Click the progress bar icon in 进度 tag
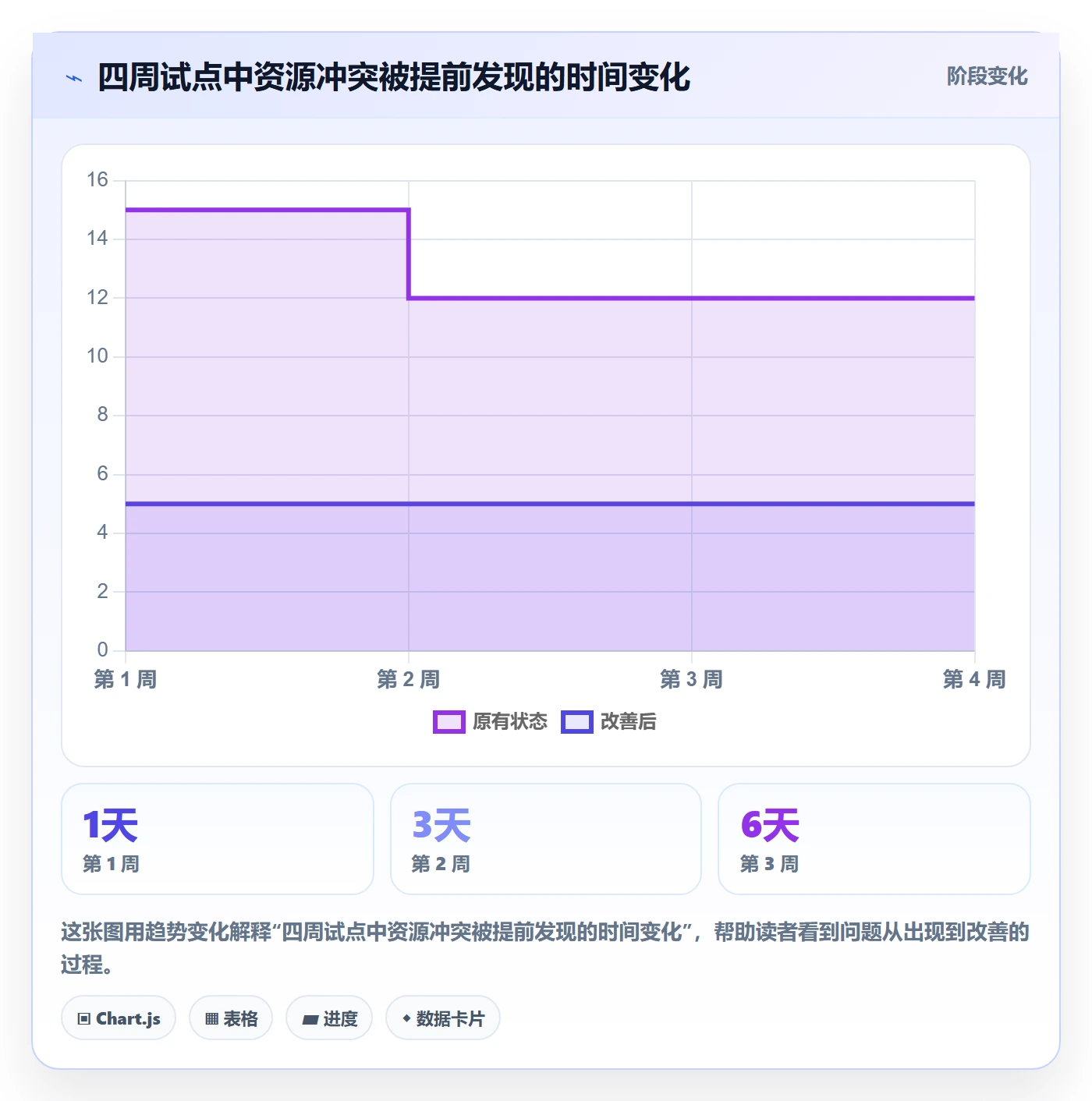Image resolution: width=1092 pixels, height=1101 pixels. pos(310,1019)
